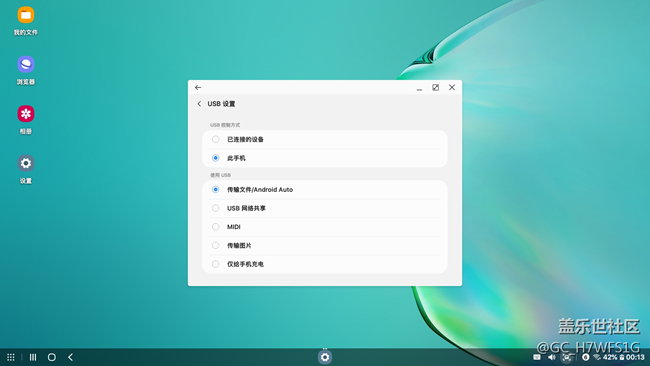
Task: Close the USB settings window
Action: pos(452,87)
